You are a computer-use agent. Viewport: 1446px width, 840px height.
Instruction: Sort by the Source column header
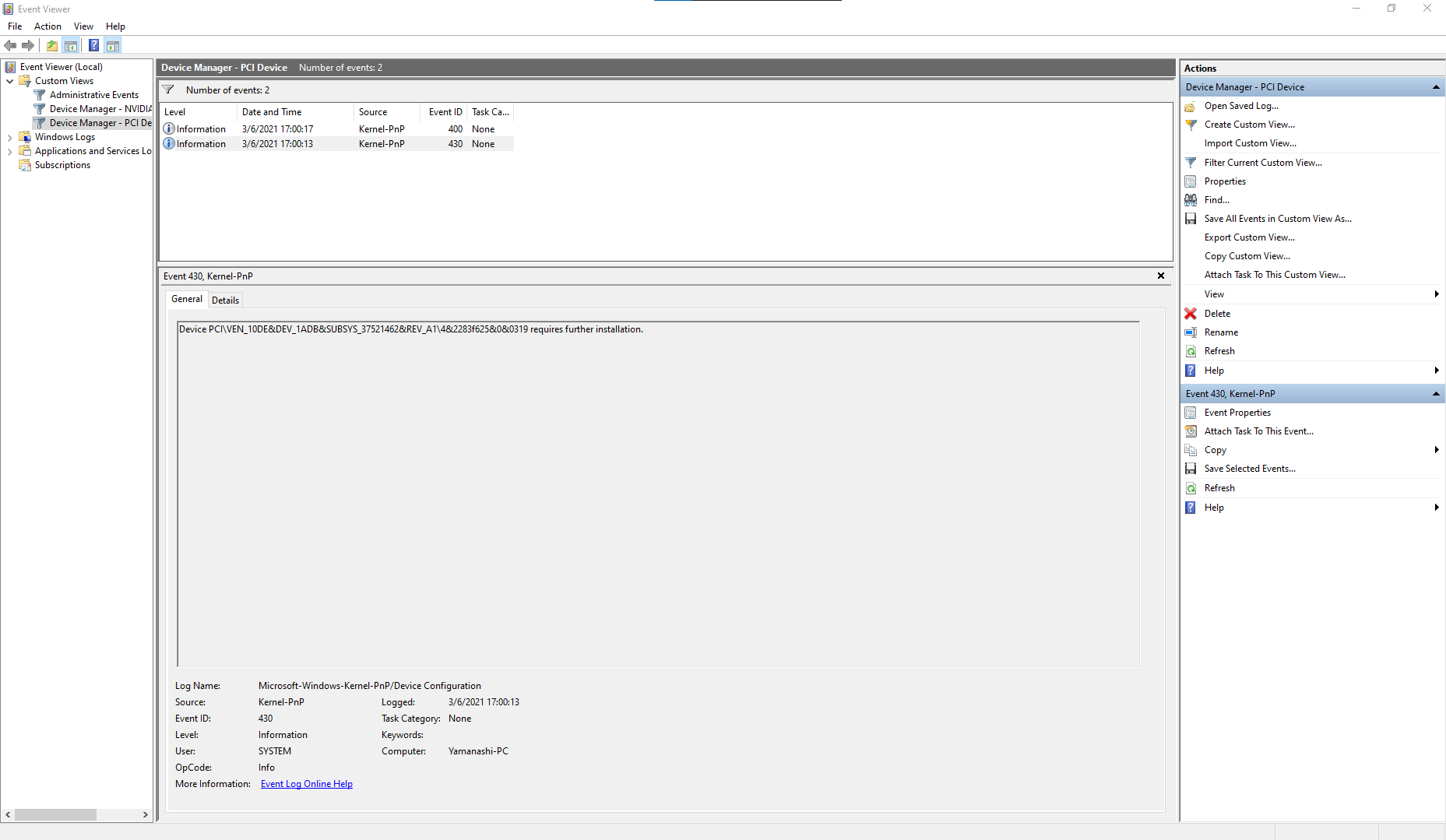point(387,112)
